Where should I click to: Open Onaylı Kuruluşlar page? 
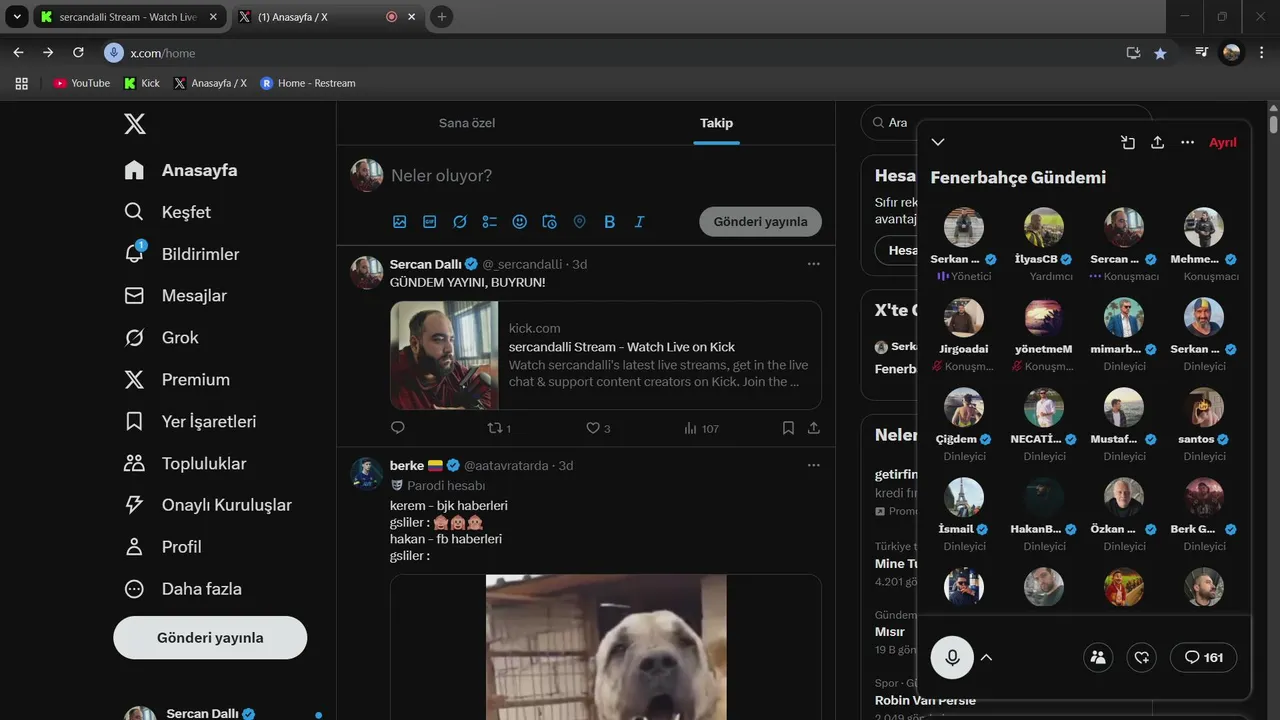click(x=208, y=505)
